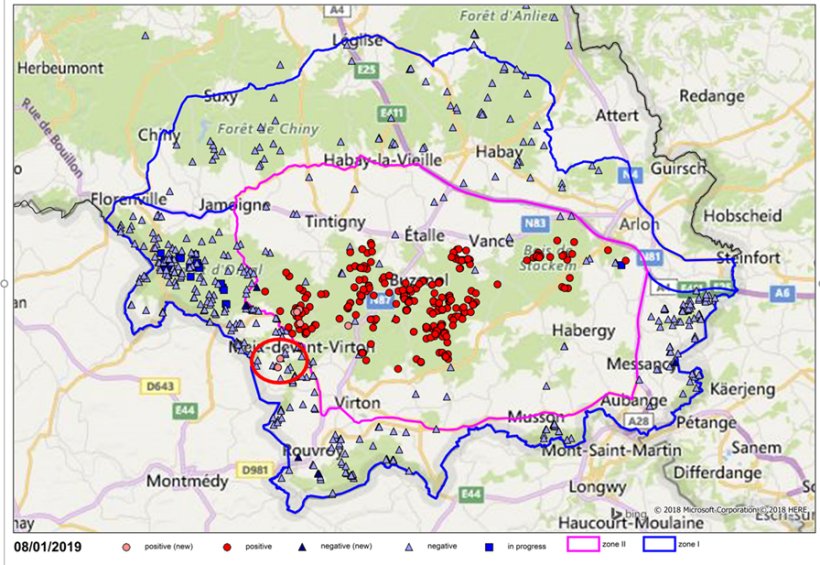Click the E25 road shield near Léglise

point(367,70)
